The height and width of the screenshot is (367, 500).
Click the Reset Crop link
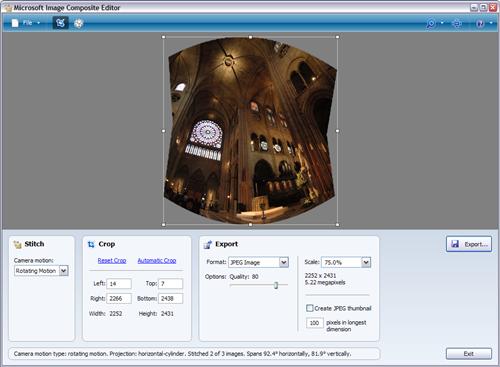[112, 260]
